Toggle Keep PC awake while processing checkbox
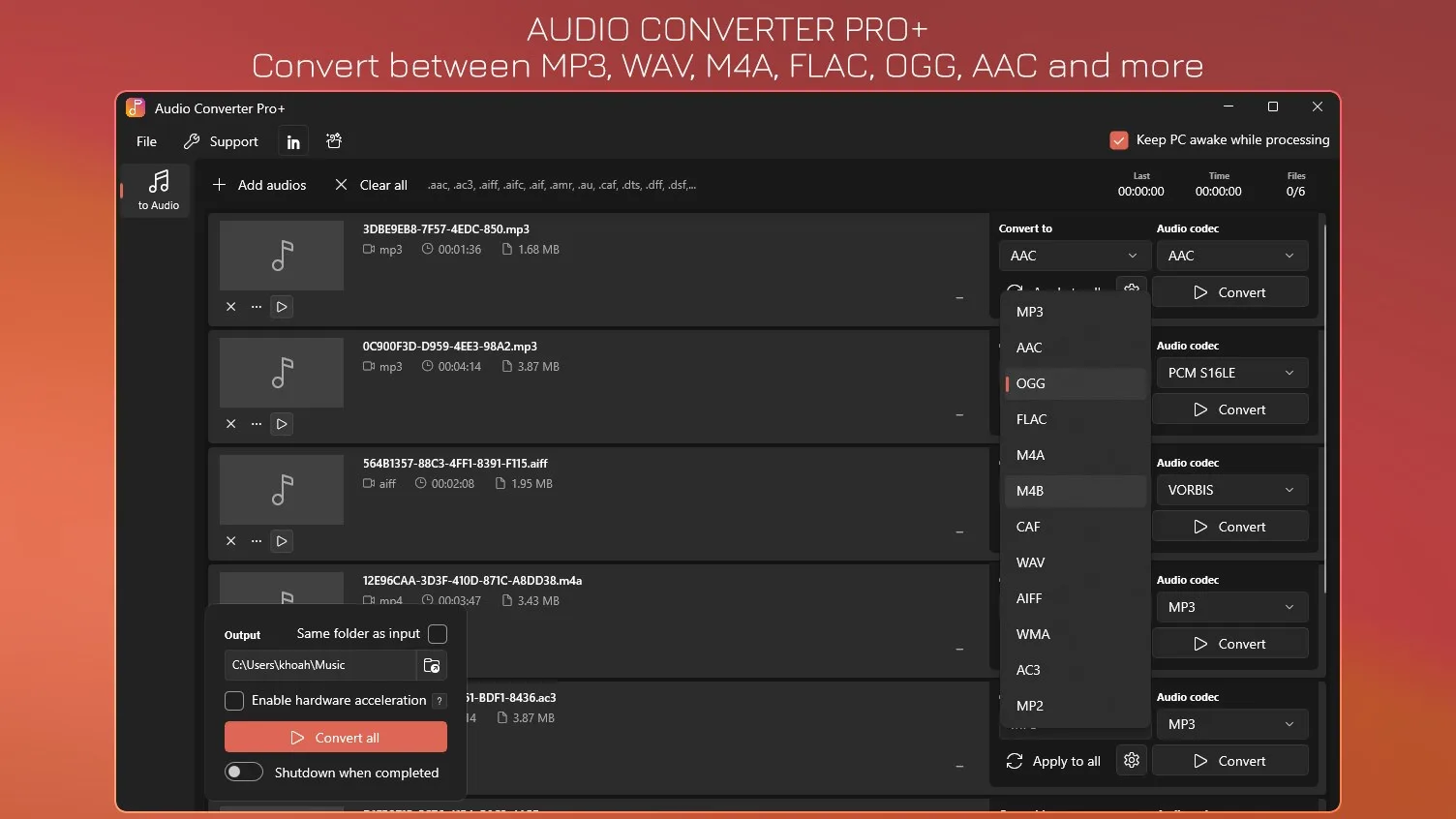This screenshot has height=819, width=1456. 1119,140
